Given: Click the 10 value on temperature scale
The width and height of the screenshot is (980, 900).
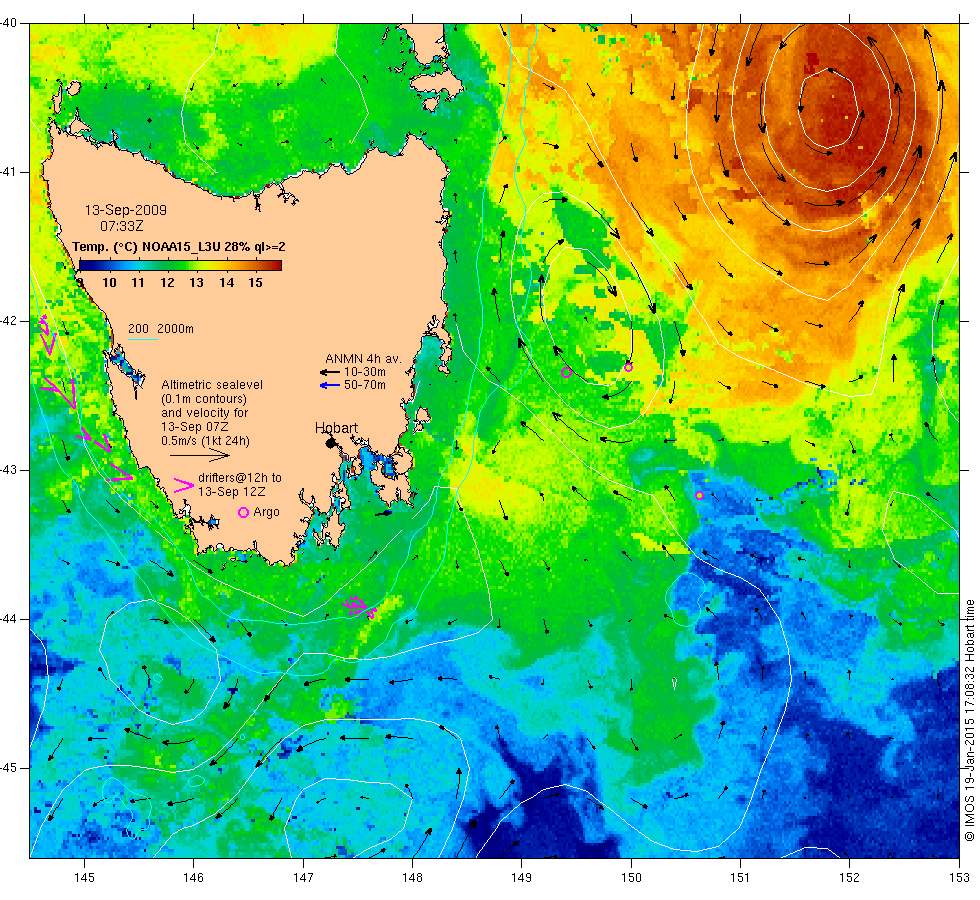Looking at the screenshot, I should click(x=109, y=282).
